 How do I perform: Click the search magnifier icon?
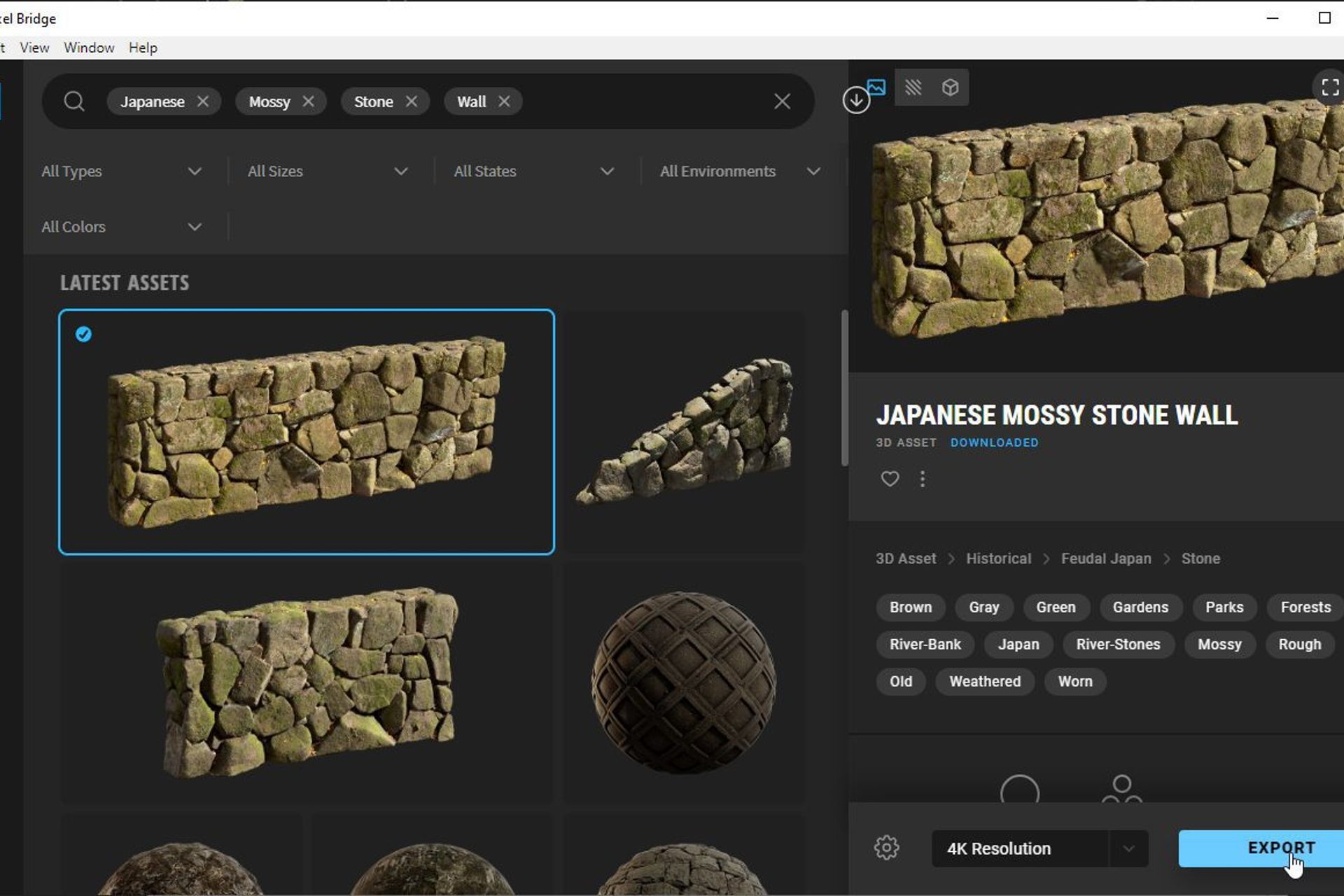pyautogui.click(x=75, y=101)
